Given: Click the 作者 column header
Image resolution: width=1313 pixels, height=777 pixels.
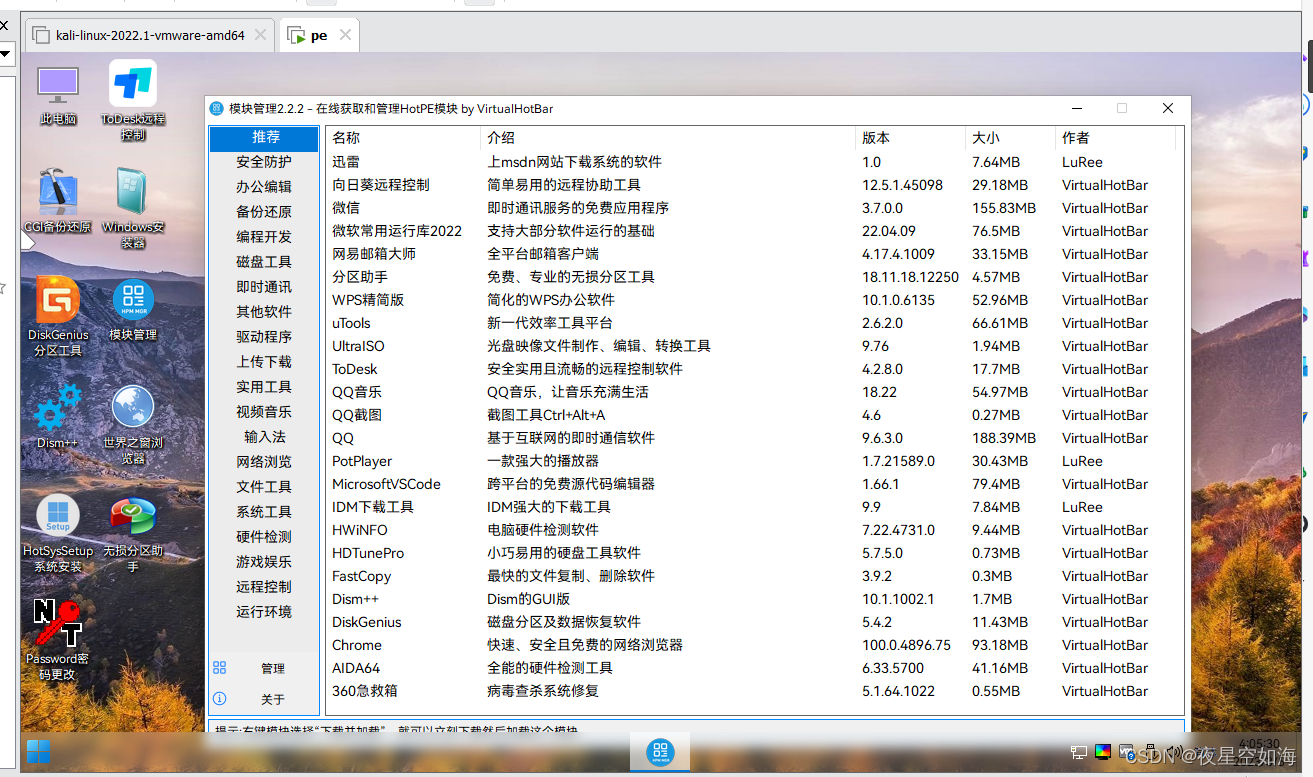Looking at the screenshot, I should 1116,138.
